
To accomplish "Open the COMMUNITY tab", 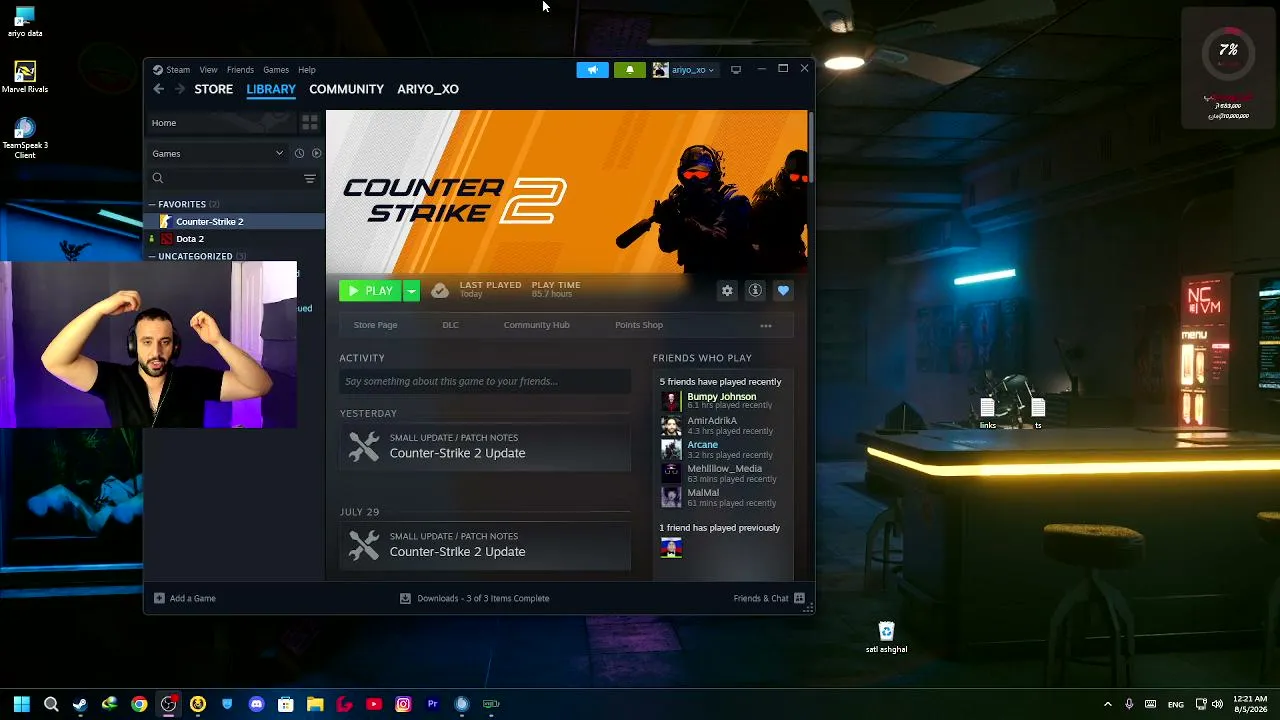I will point(346,89).
